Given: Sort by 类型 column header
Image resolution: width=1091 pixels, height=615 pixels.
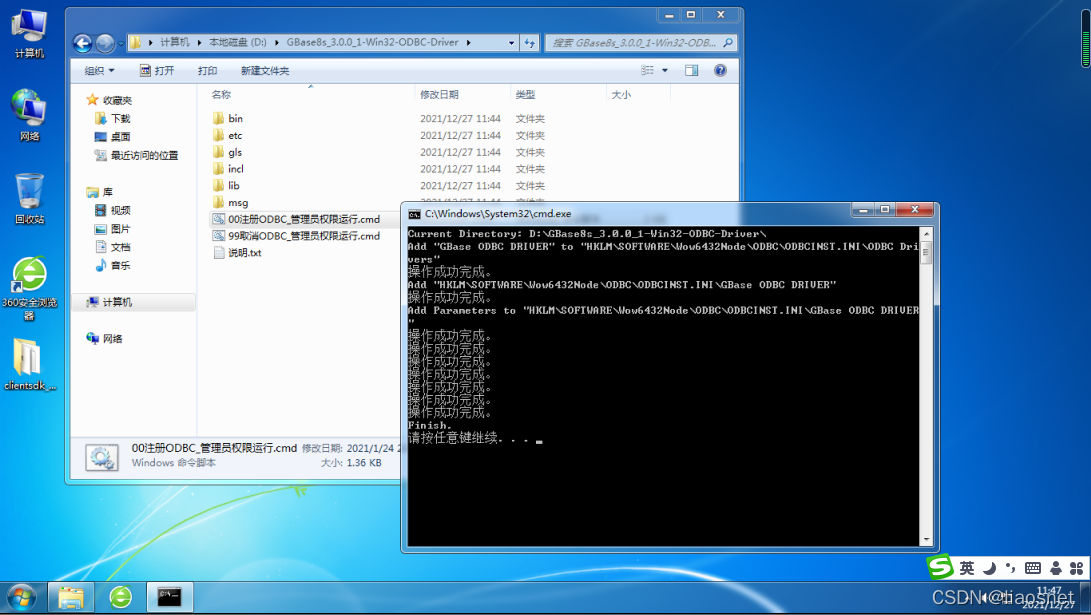Looking at the screenshot, I should (x=525, y=94).
